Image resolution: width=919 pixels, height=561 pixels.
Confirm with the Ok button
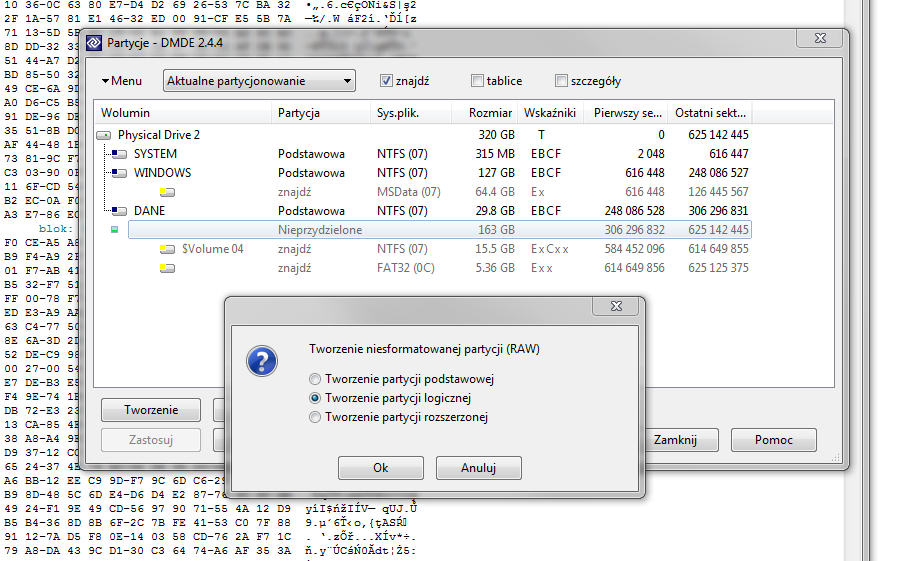(x=381, y=468)
